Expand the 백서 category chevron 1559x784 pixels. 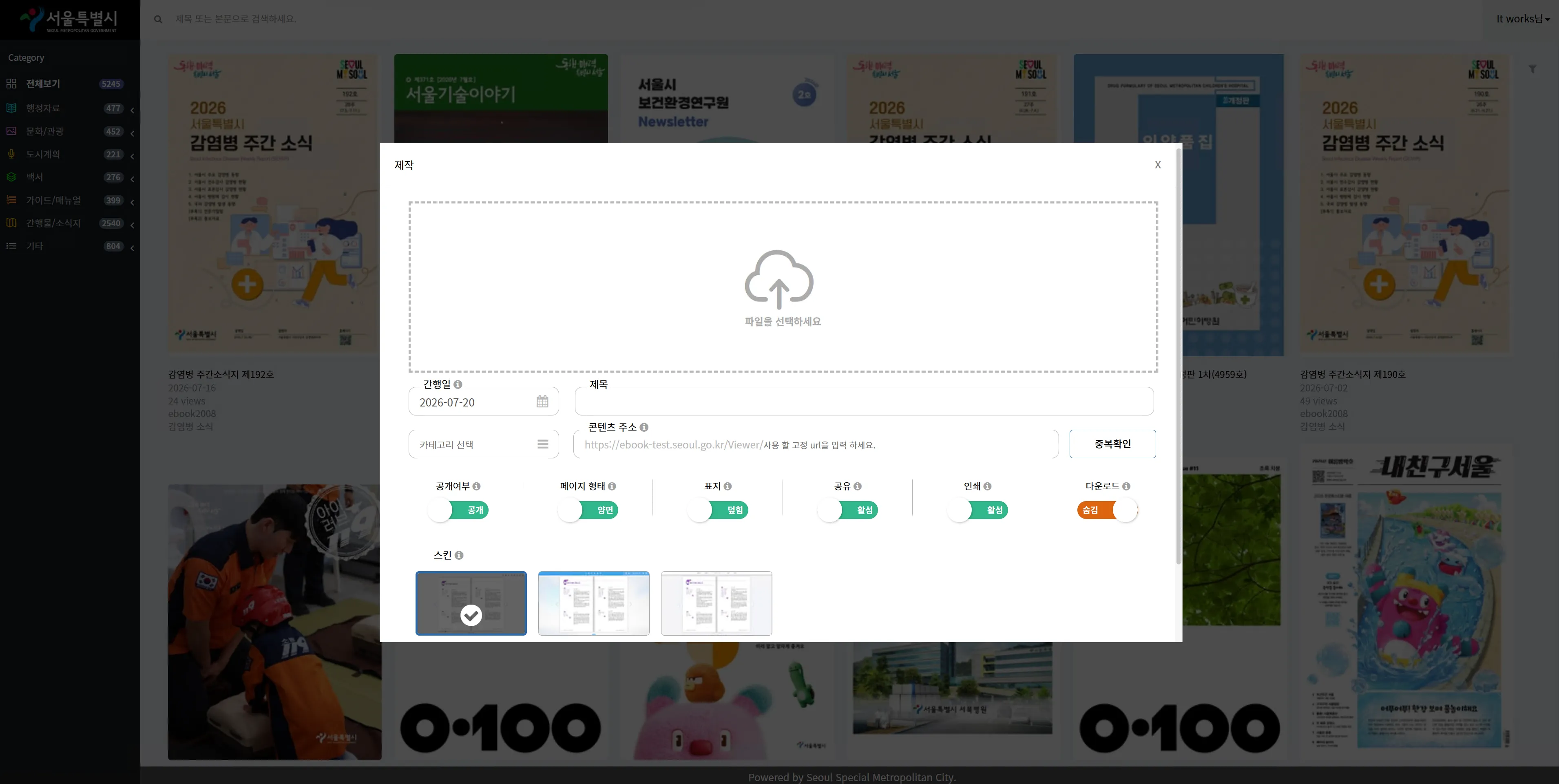click(132, 179)
